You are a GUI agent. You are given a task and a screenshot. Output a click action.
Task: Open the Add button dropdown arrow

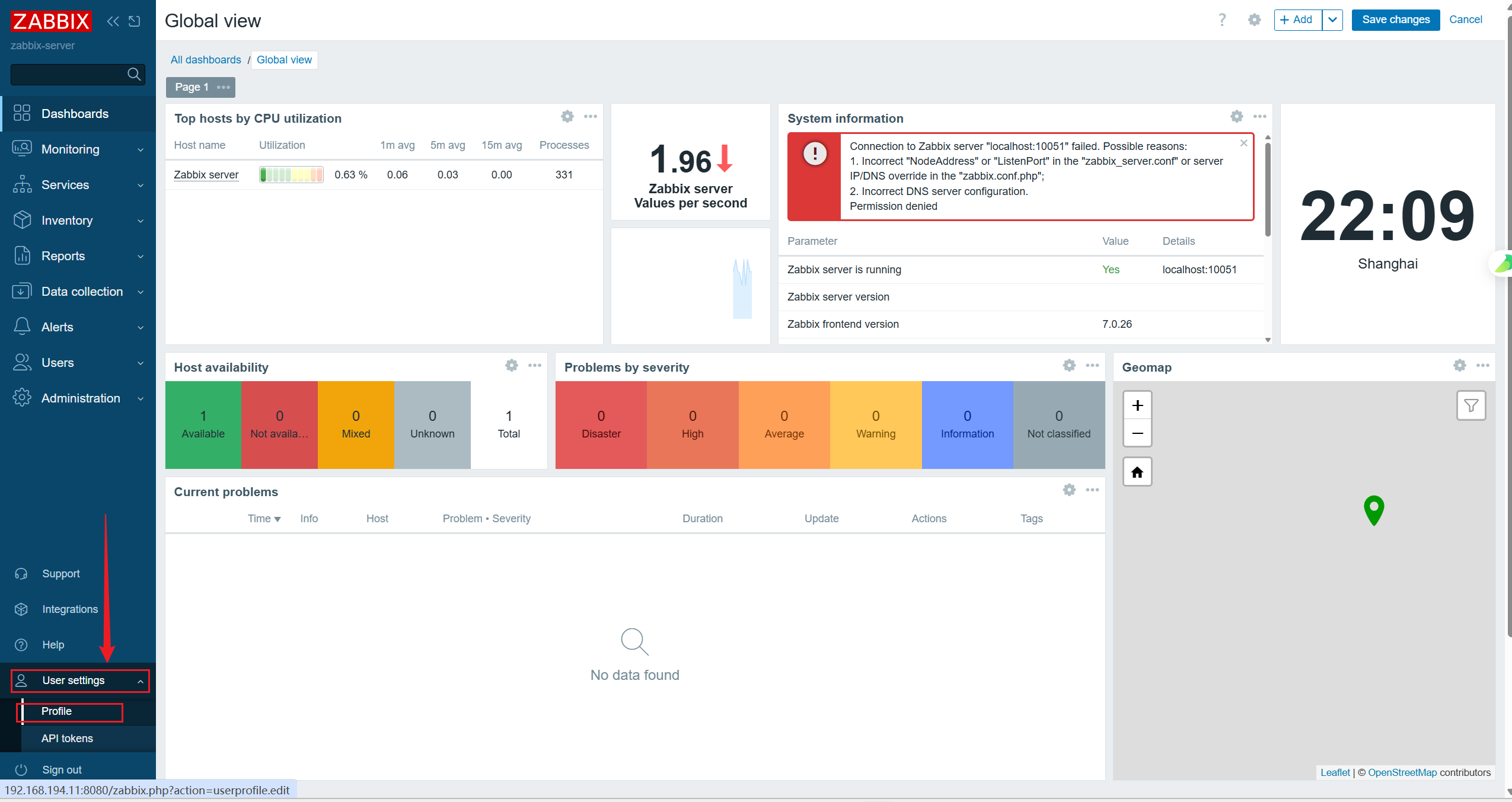pyautogui.click(x=1332, y=20)
